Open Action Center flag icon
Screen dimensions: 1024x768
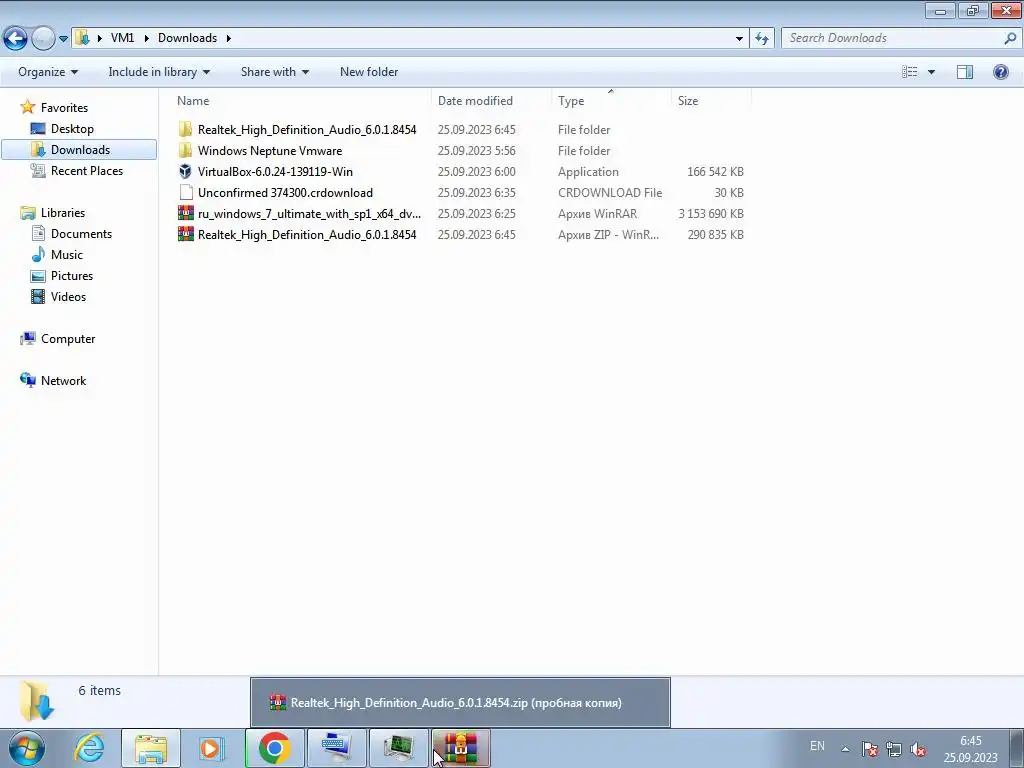pos(869,749)
